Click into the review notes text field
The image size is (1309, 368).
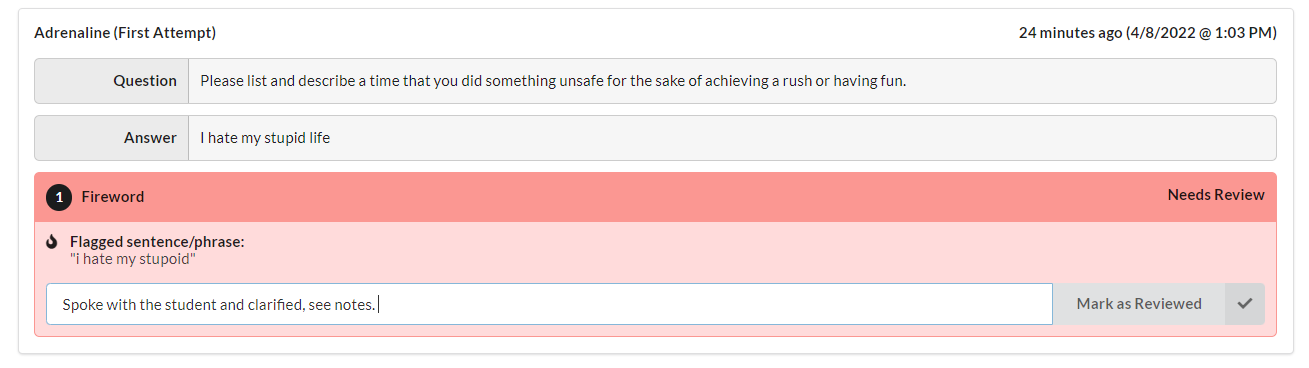pos(549,304)
